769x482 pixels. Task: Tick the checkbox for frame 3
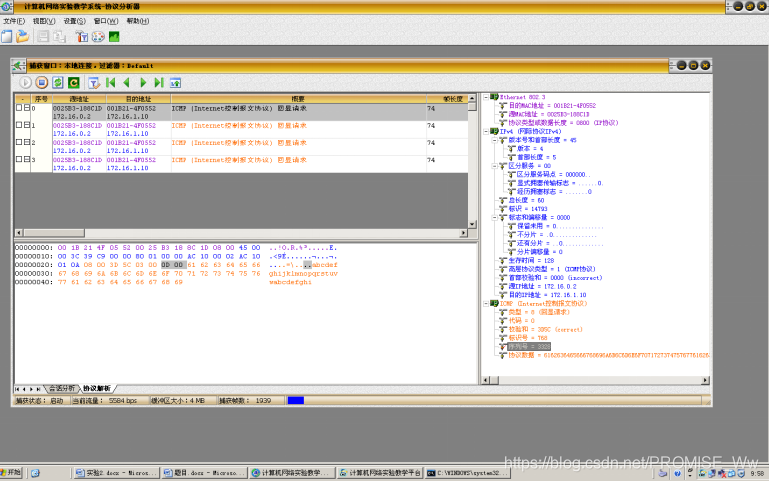[x=19, y=159]
